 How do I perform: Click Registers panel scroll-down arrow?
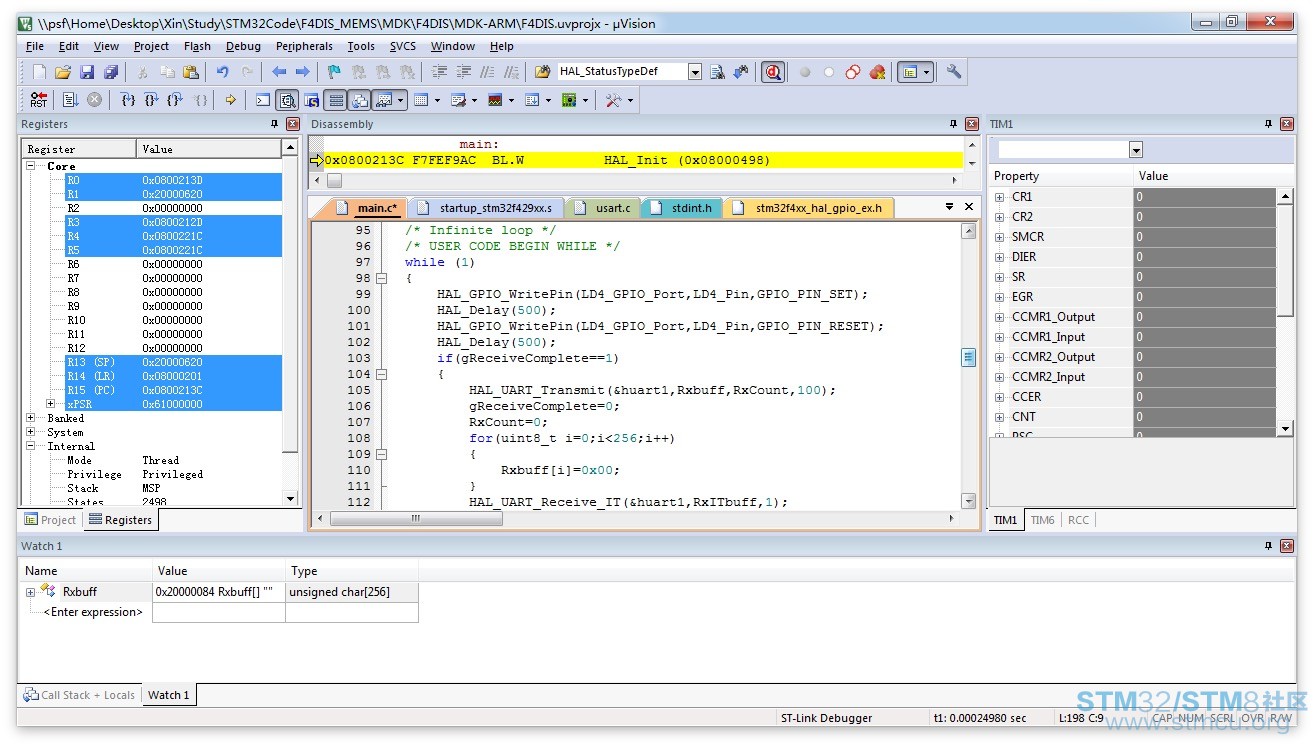pyautogui.click(x=291, y=499)
